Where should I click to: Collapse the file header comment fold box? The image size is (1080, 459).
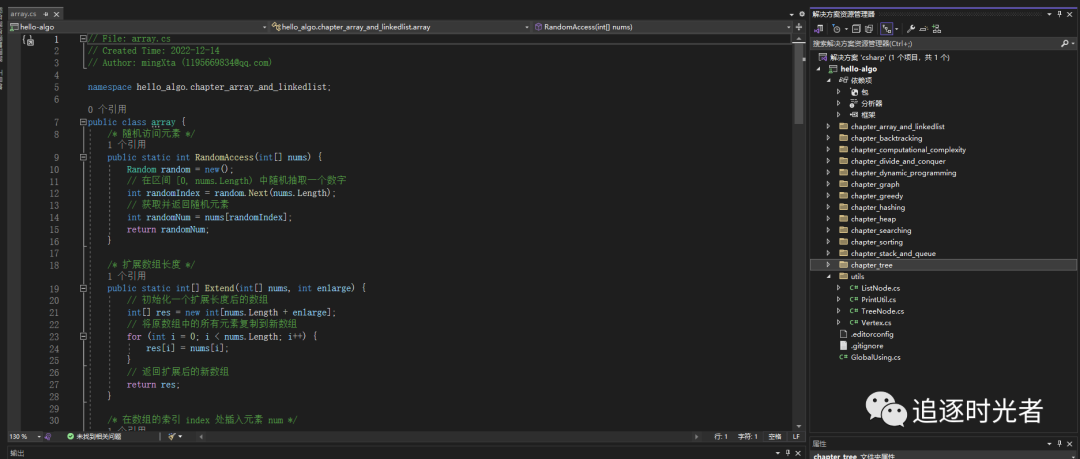click(81, 39)
